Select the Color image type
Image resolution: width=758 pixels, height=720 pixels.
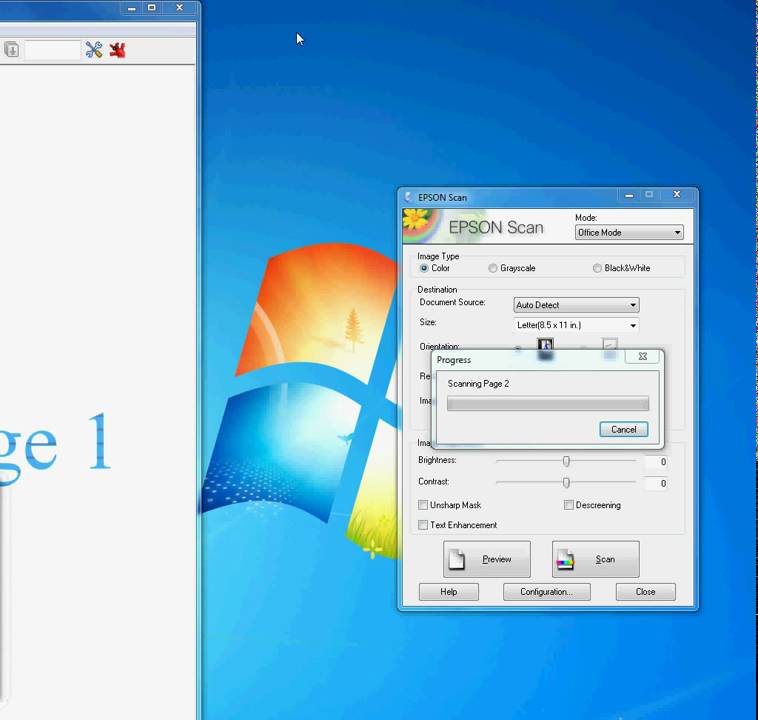pyautogui.click(x=424, y=268)
